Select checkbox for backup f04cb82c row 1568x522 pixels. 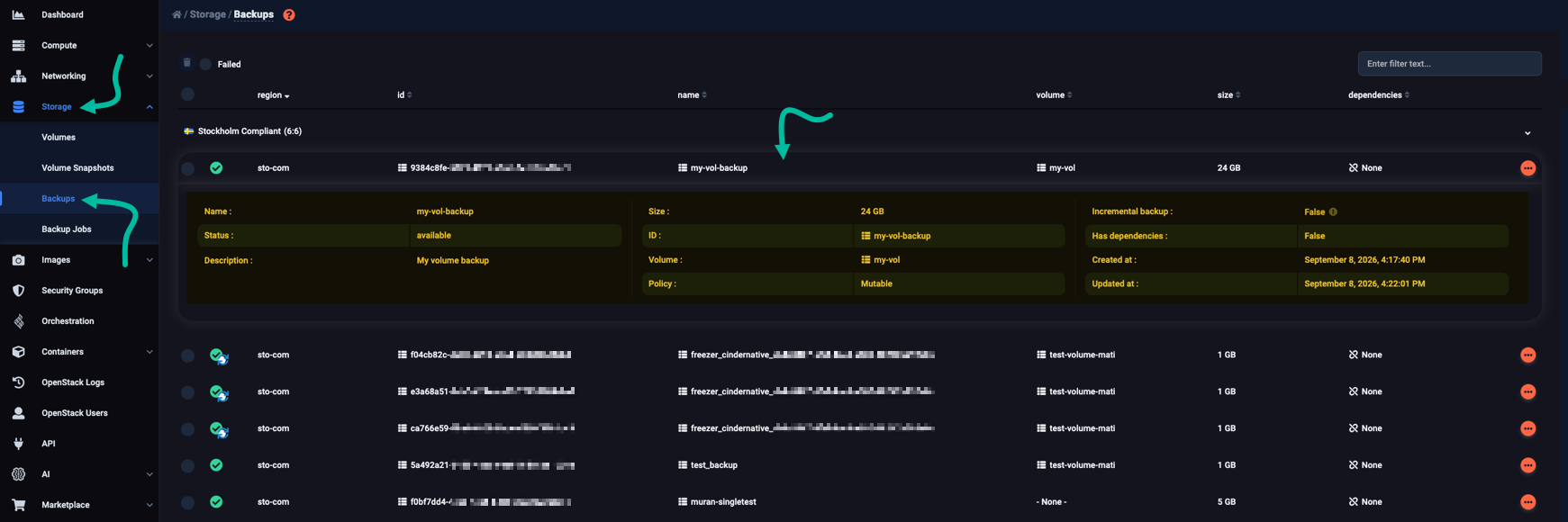coord(187,355)
